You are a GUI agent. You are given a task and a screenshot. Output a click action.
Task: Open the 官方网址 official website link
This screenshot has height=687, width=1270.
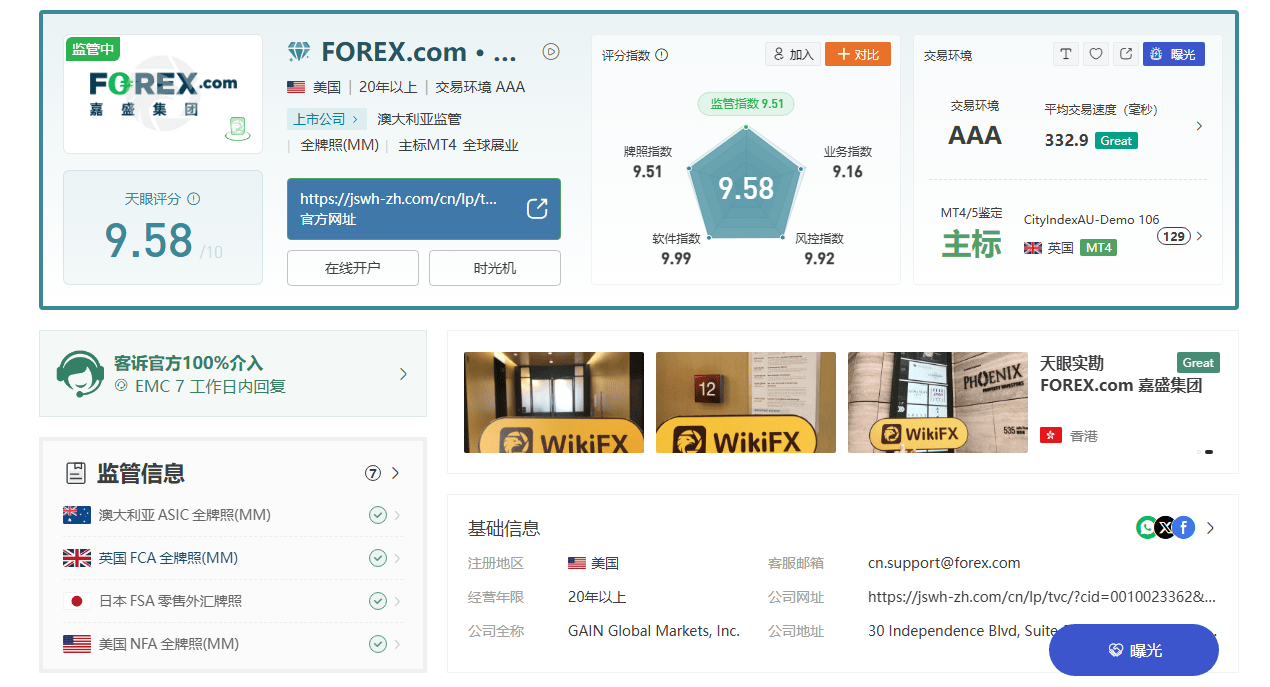424,209
